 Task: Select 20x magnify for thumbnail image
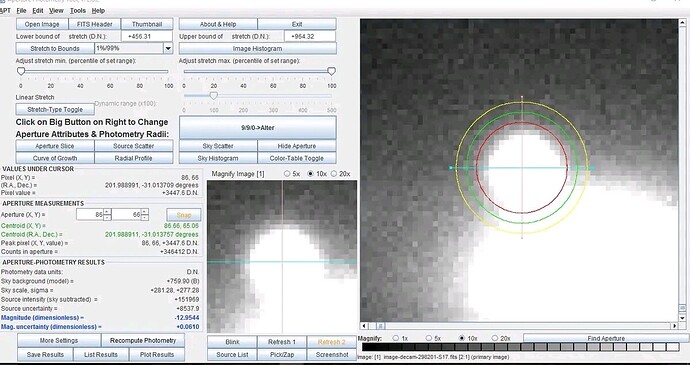[x=334, y=174]
